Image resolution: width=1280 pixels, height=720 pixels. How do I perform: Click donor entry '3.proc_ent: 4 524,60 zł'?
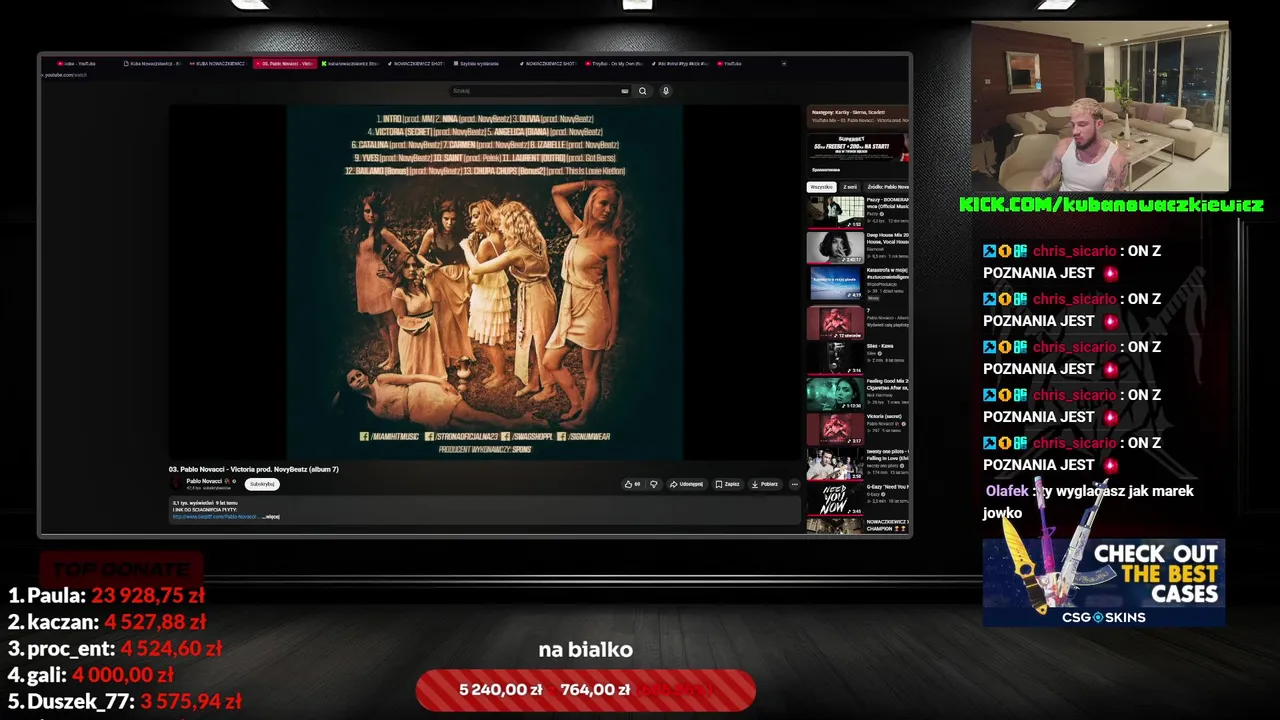pyautogui.click(x=115, y=648)
